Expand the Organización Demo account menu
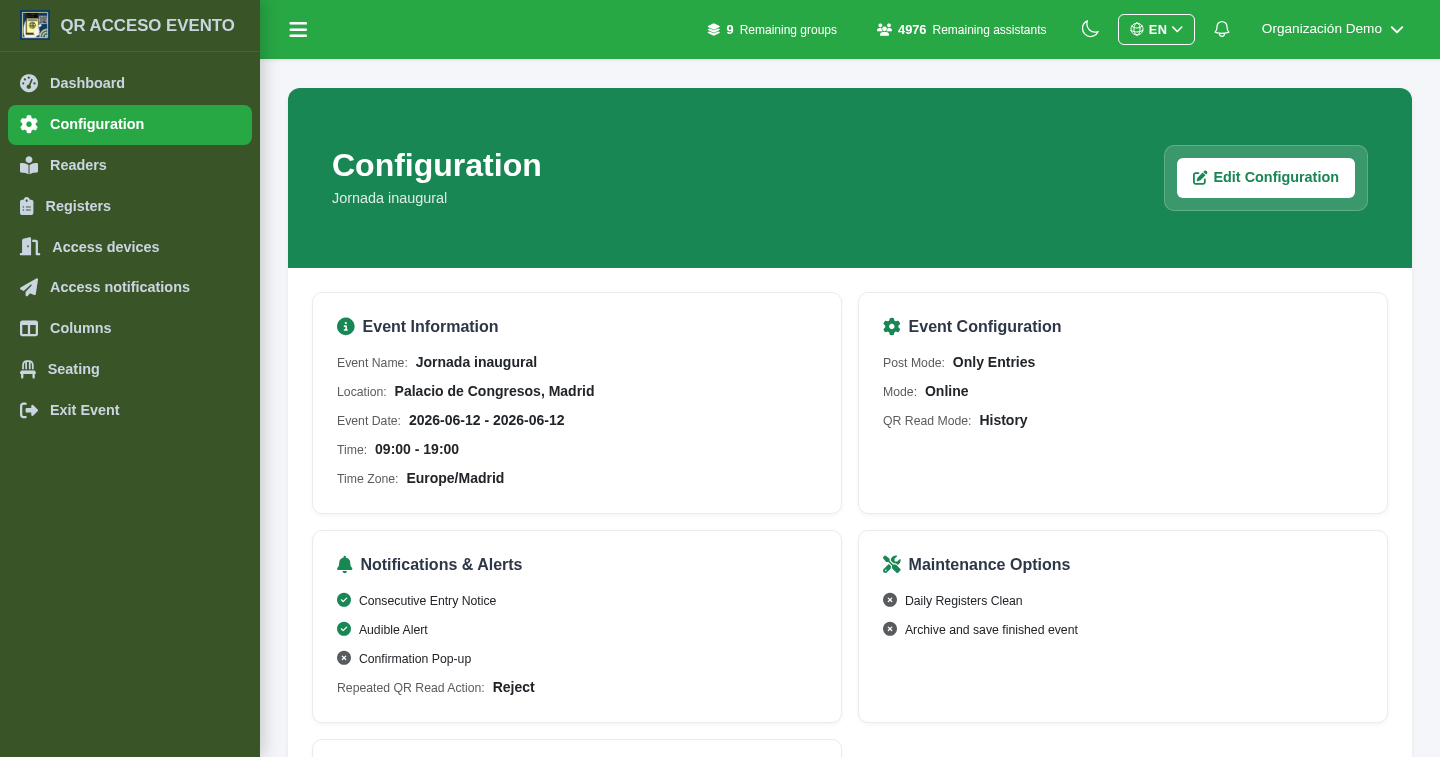The width and height of the screenshot is (1440, 757). click(x=1332, y=29)
